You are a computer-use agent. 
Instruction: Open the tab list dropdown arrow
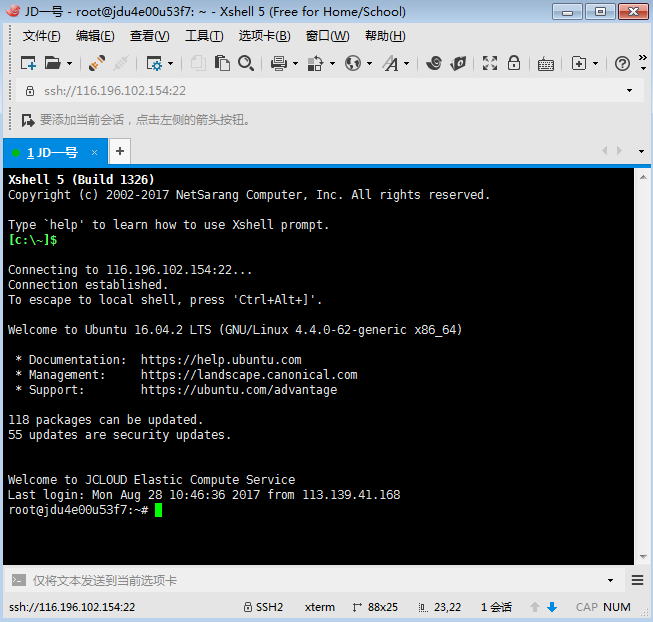[x=641, y=152]
